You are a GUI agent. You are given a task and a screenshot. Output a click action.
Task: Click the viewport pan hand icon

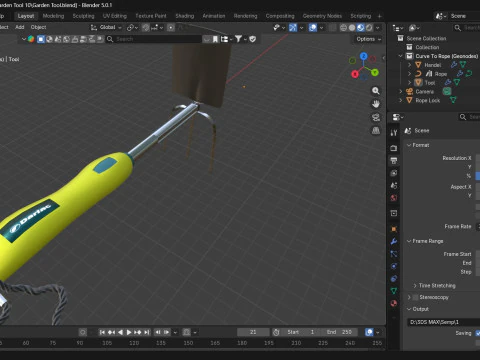[x=376, y=104]
